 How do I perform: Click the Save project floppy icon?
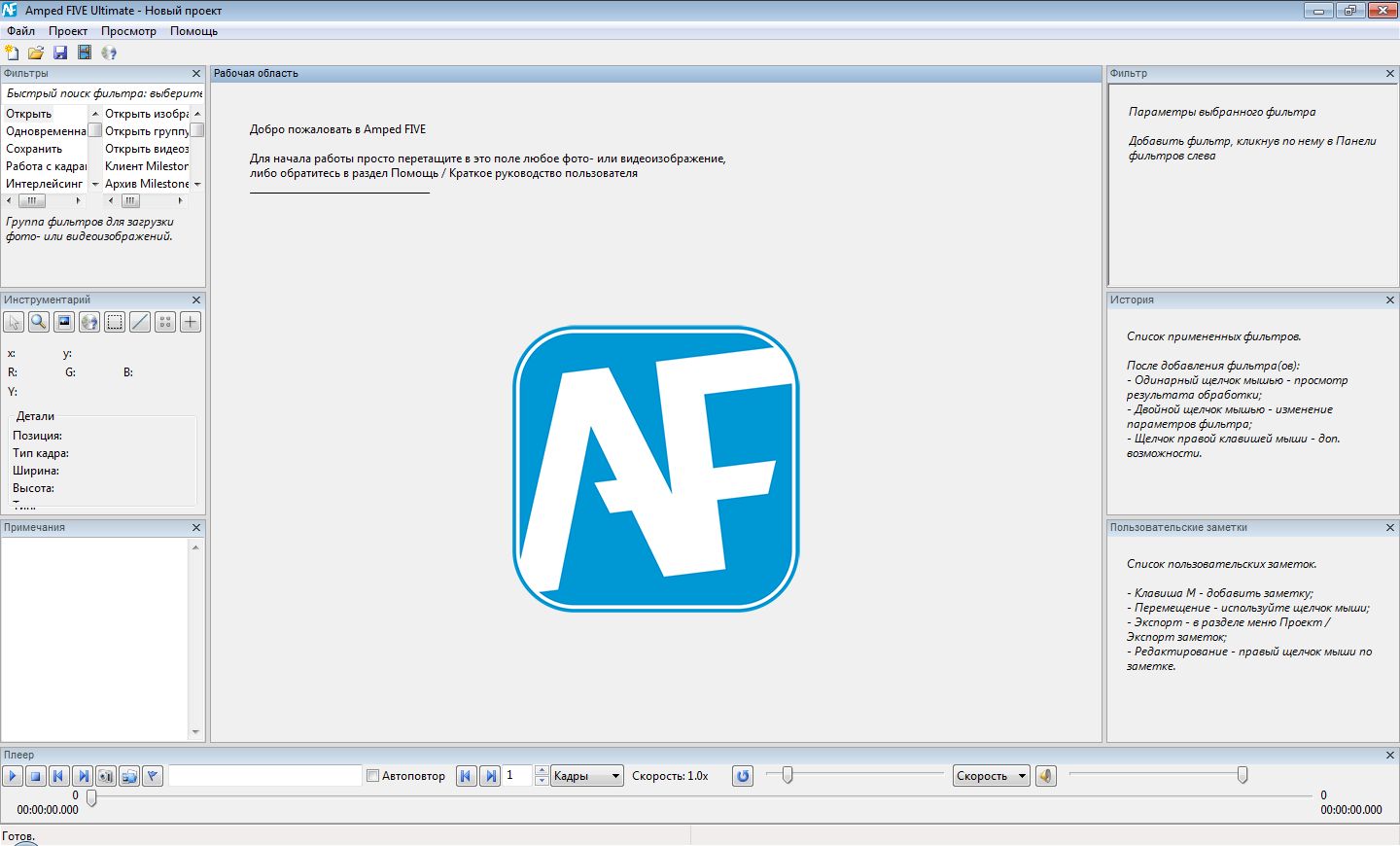pos(60,53)
